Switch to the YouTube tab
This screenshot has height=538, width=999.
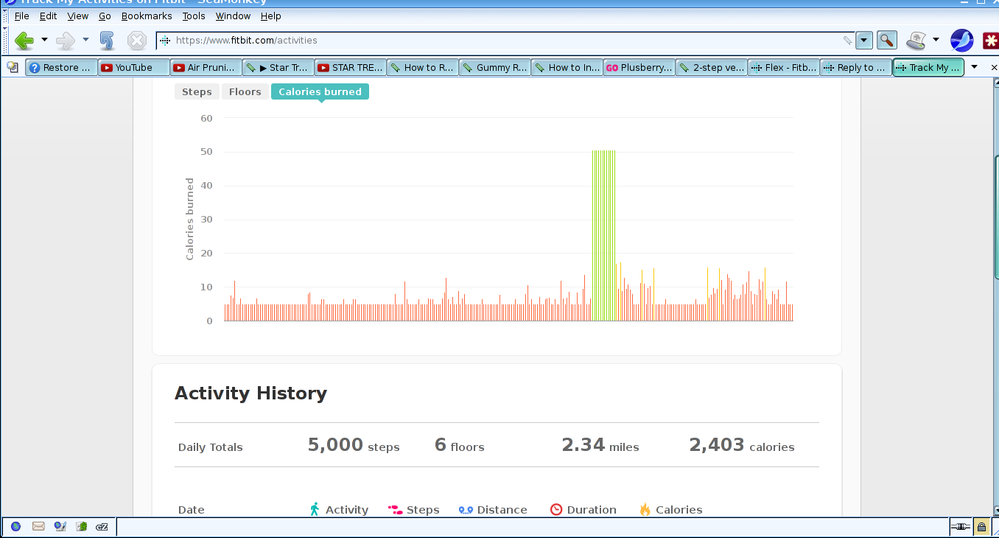(133, 67)
